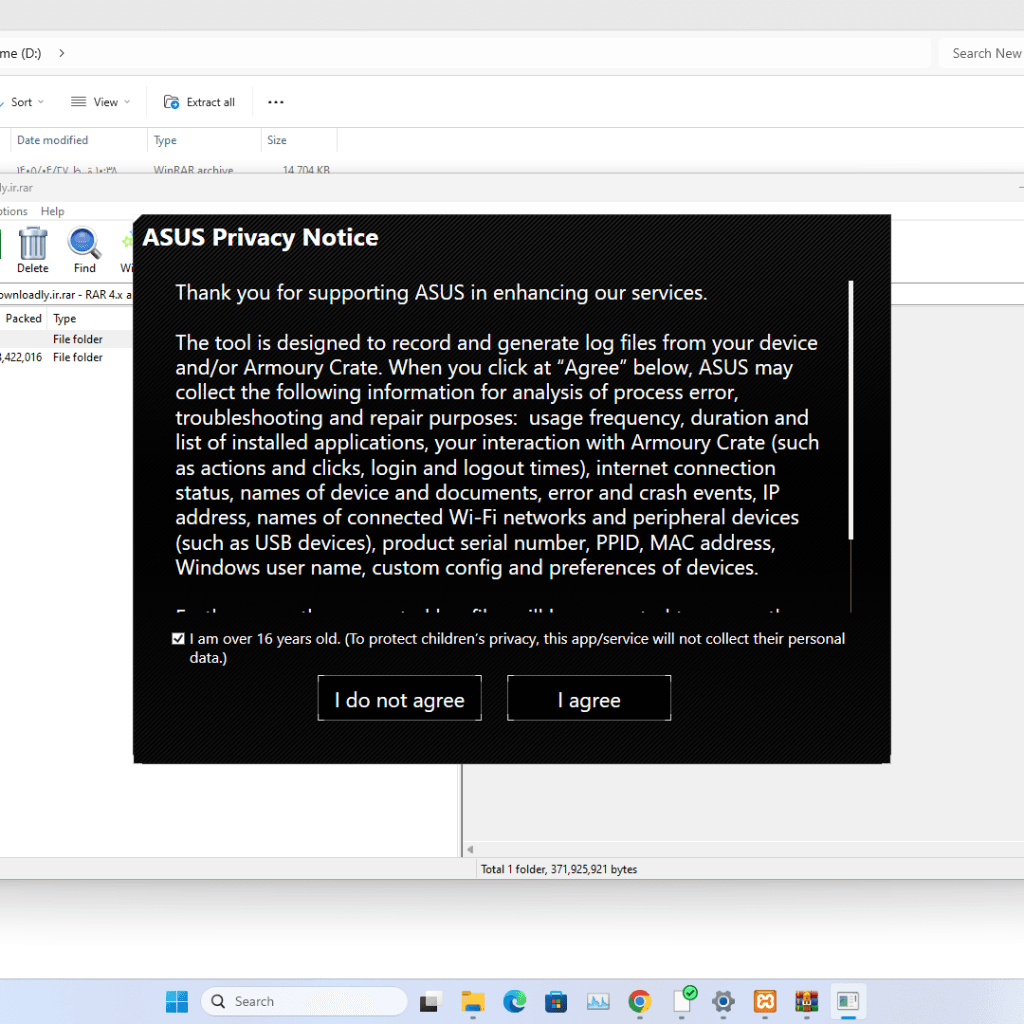Viewport: 1024px width, 1024px height.
Task: Click Extract all in File Explorer toolbar
Action: pos(199,102)
